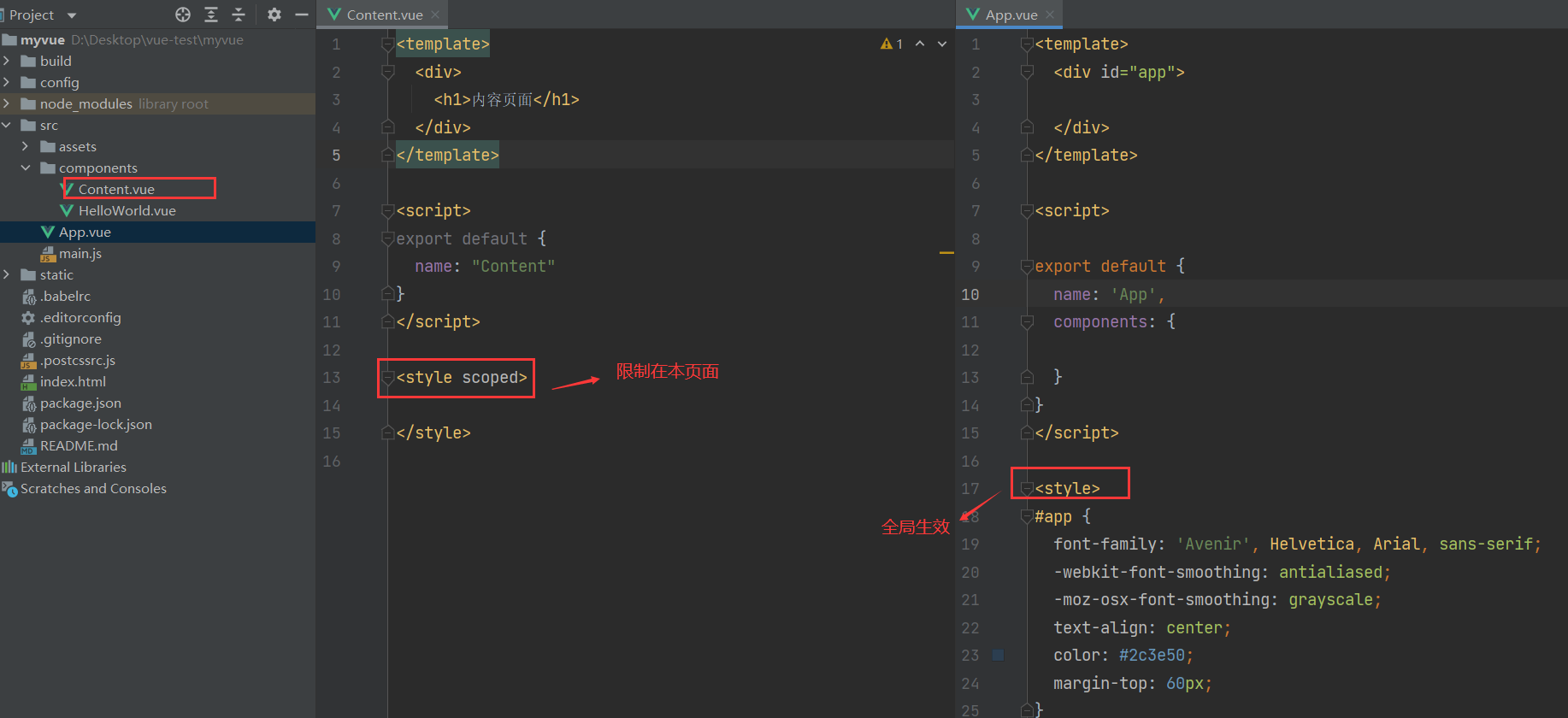Hide the Project panel with minus icon

click(x=301, y=15)
